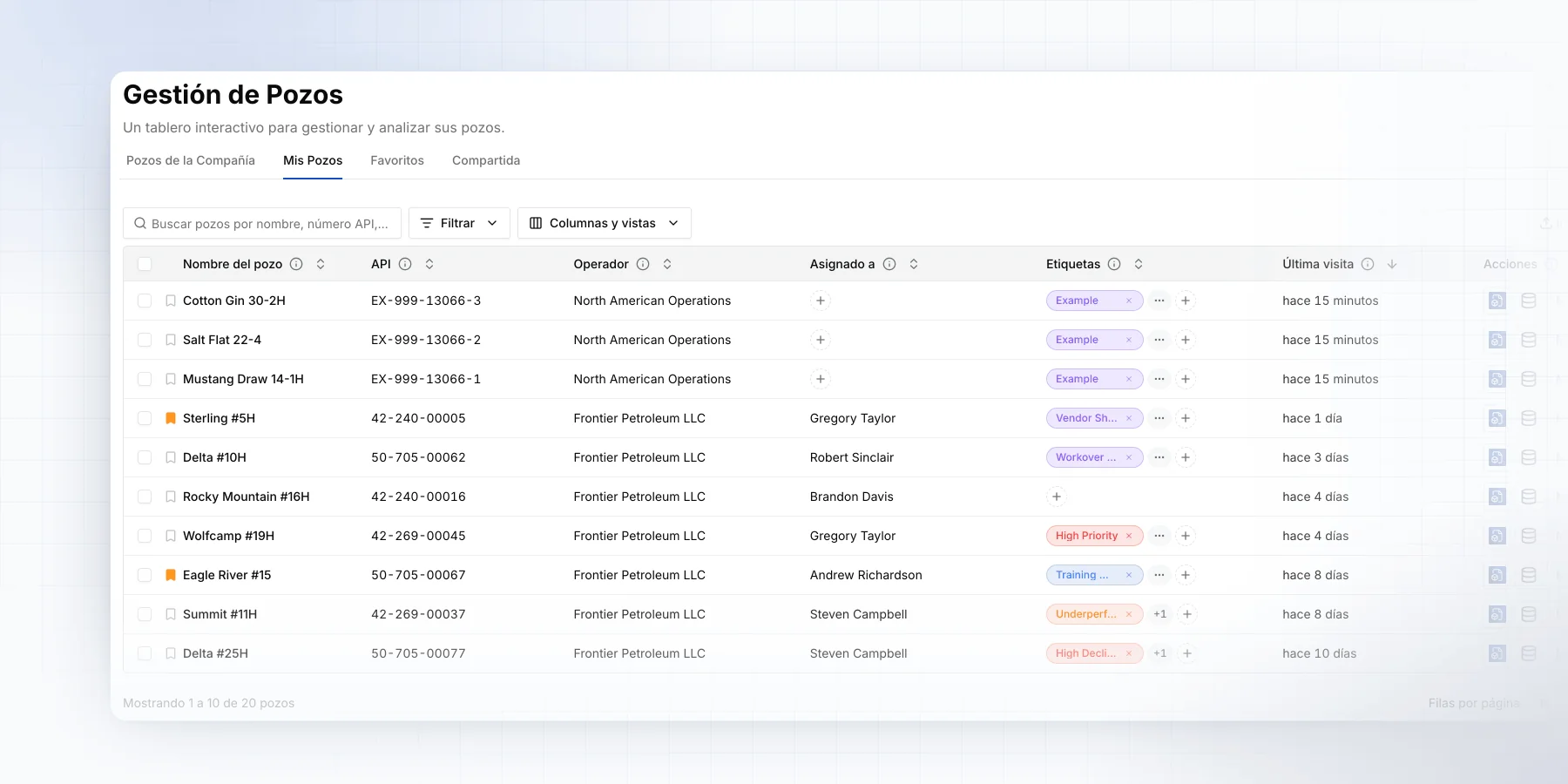Add another tag to Sterling #5H row
1568x784 pixels.
click(x=1186, y=418)
